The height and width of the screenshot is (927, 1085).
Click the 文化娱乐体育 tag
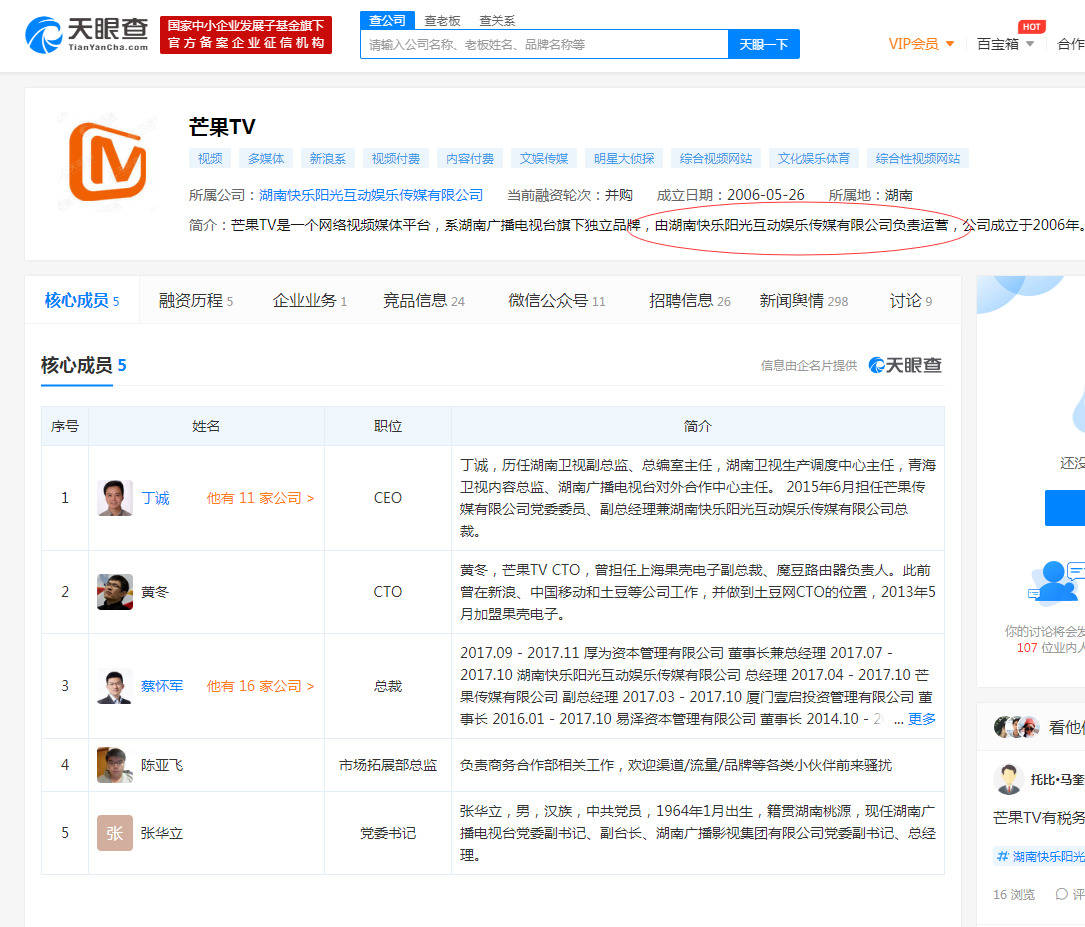(813, 158)
